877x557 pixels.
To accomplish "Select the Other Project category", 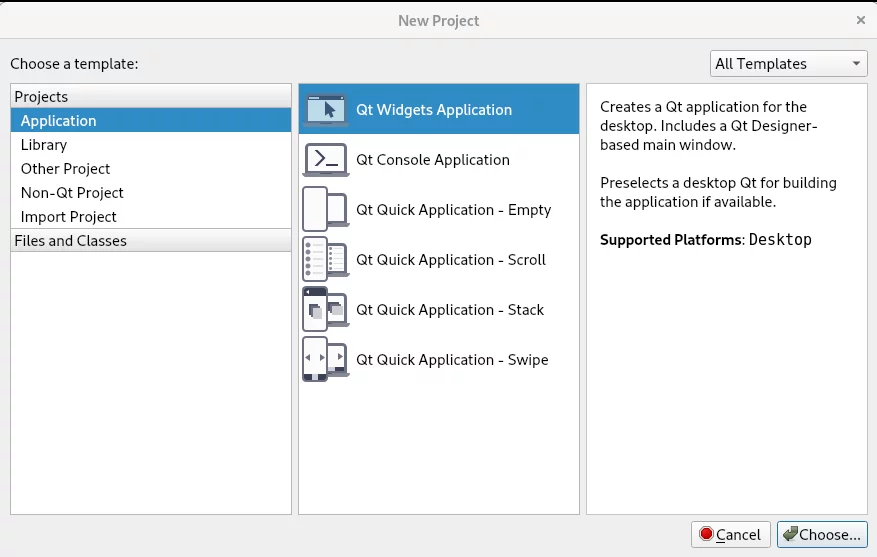I will tap(151, 168).
